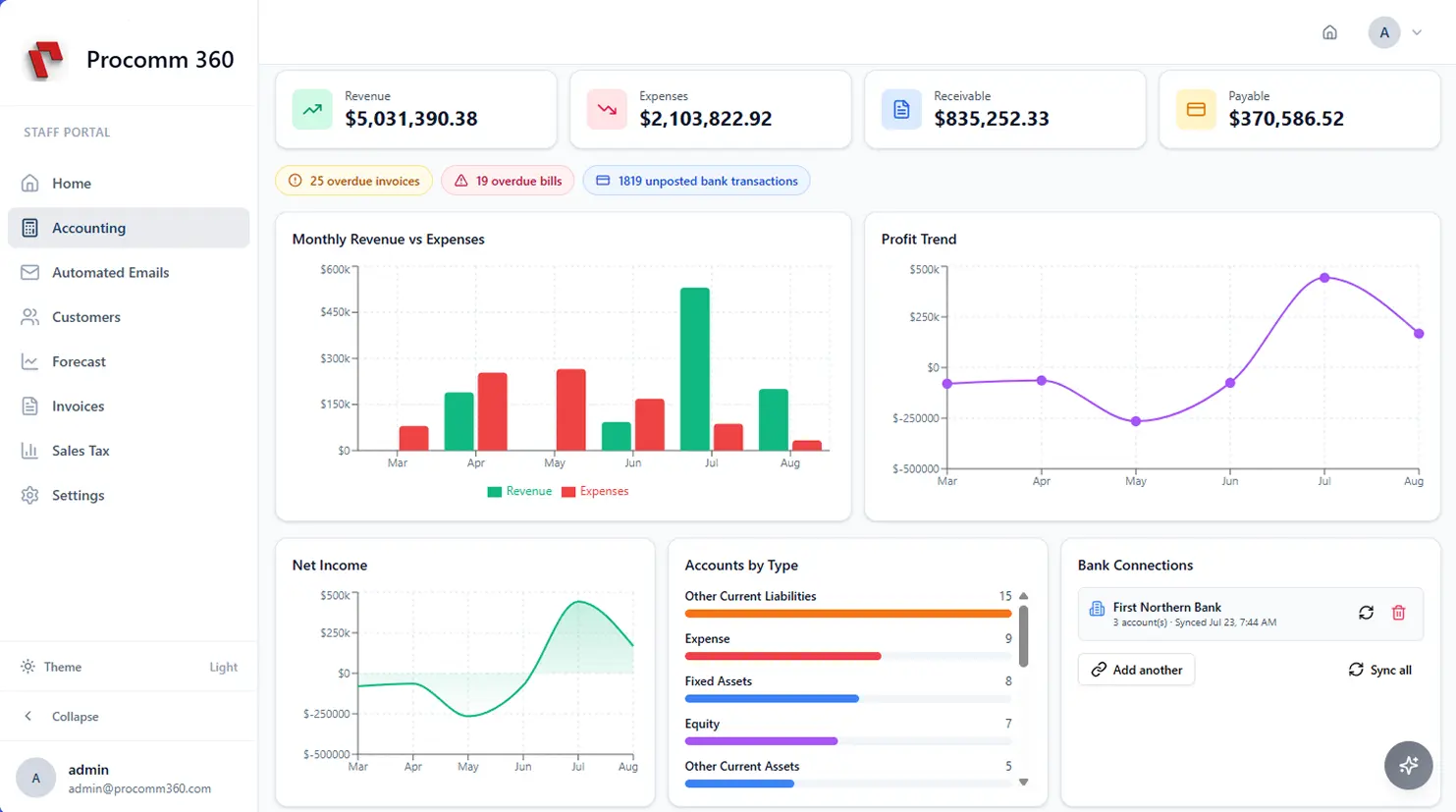
Task: Click the $370,586.52 payable value
Action: (1286, 119)
